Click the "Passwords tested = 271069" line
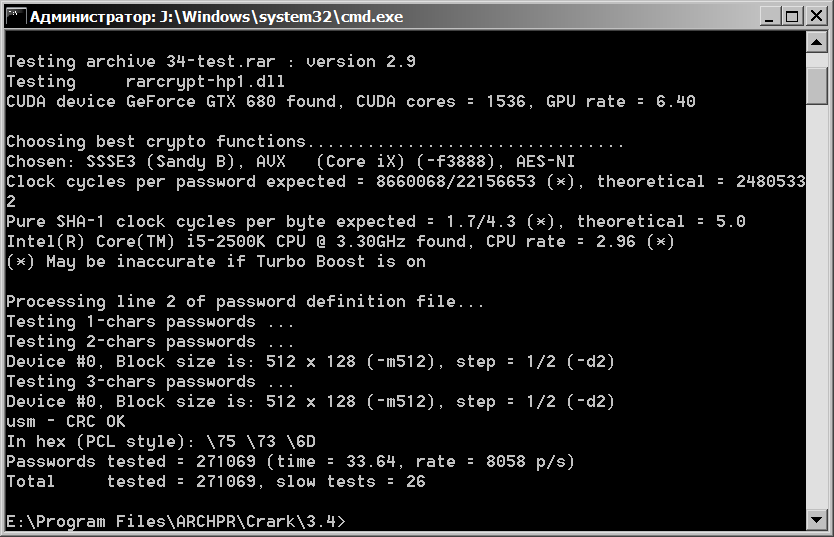 [290, 461]
